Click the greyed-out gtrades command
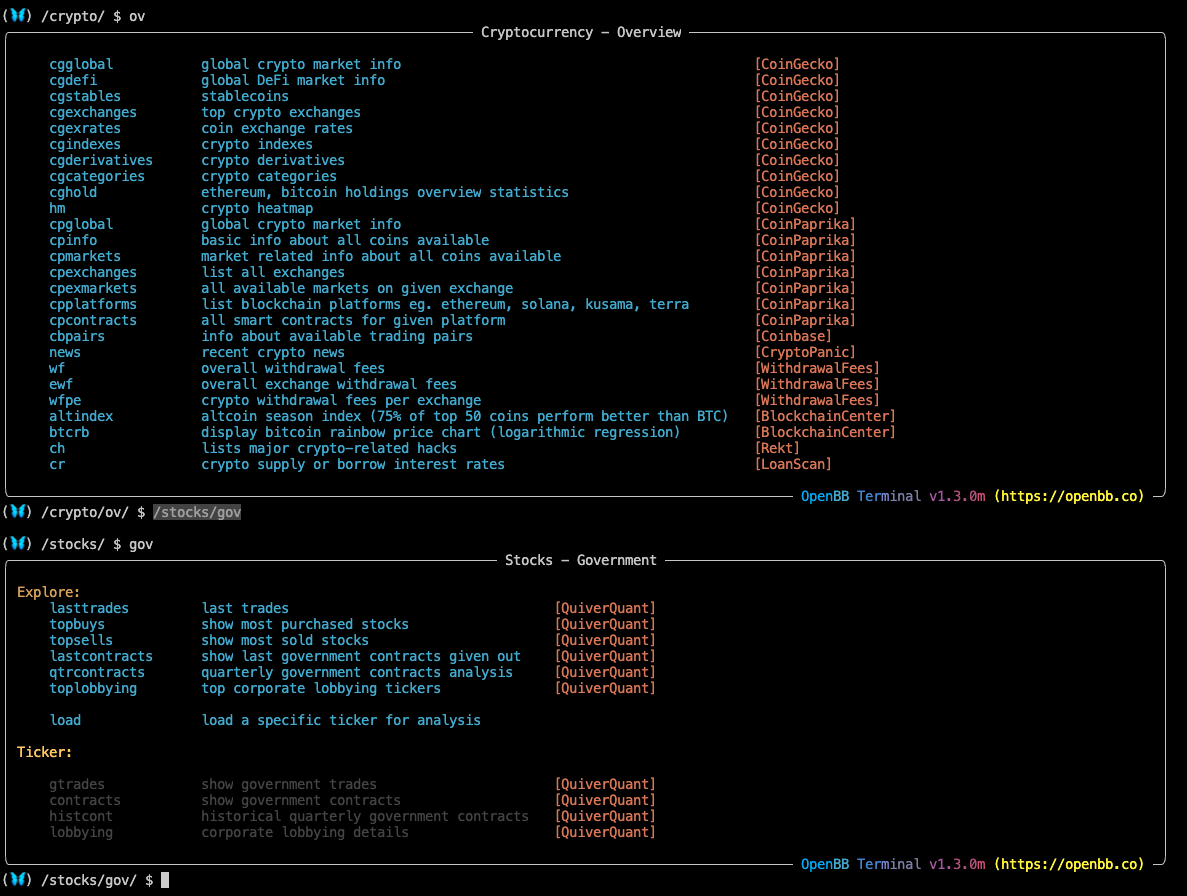This screenshot has height=896, width=1187. point(77,784)
